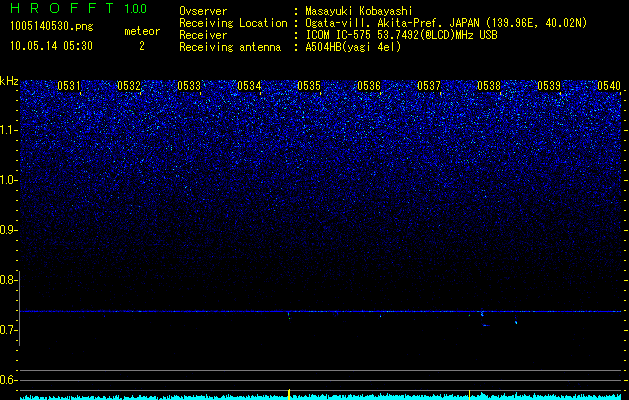Select the meteor count value 2
This screenshot has height=400, width=629.
click(x=142, y=46)
